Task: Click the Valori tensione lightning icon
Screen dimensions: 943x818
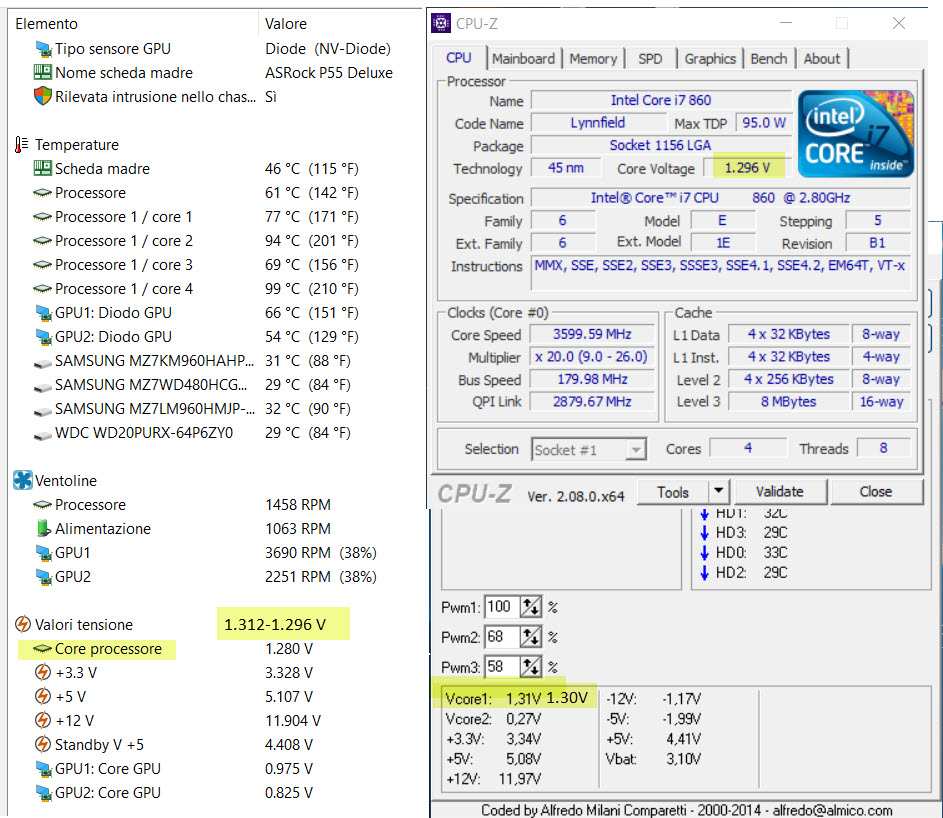Action: [x=22, y=624]
